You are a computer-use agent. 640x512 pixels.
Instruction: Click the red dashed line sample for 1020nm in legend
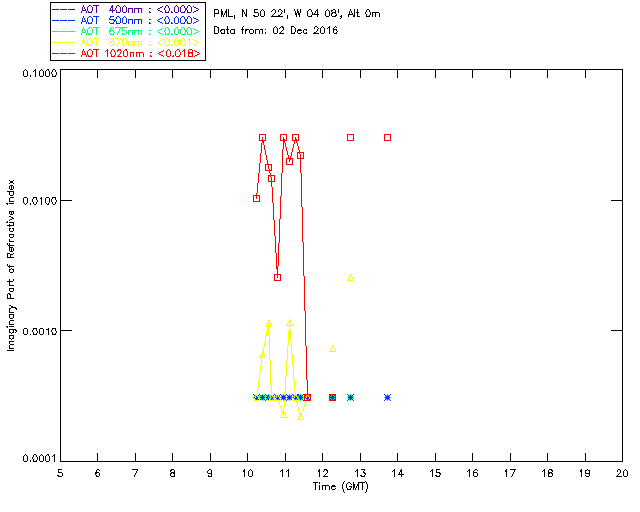(64, 53)
